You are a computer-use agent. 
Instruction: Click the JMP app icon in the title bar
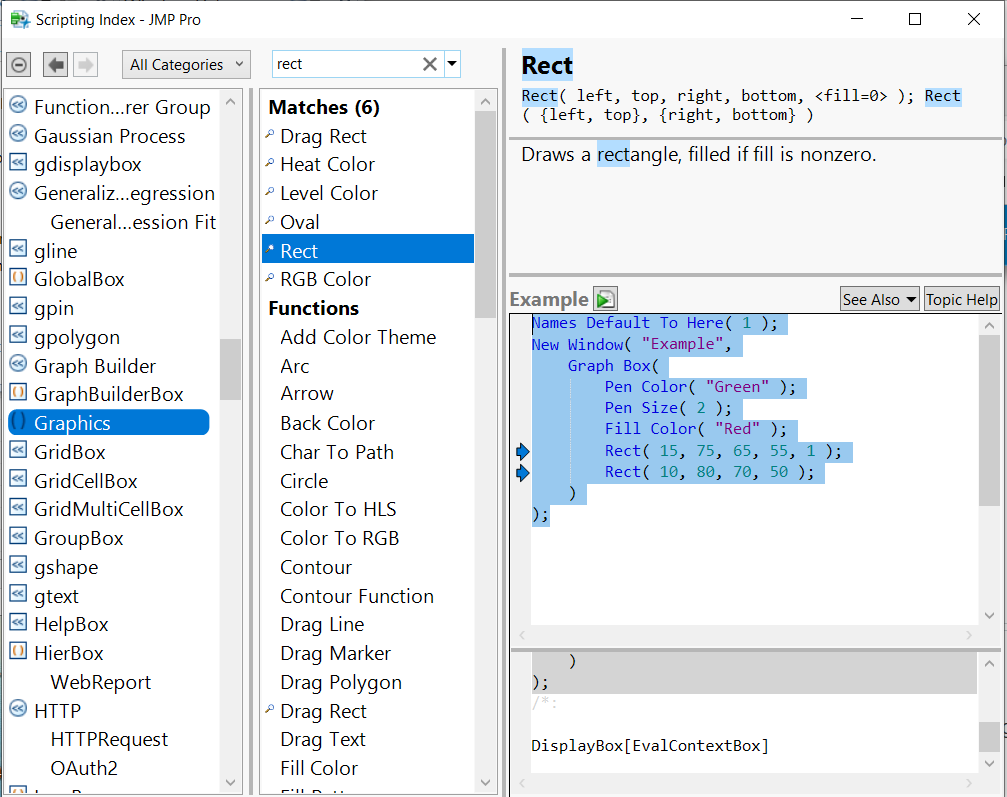20,20
